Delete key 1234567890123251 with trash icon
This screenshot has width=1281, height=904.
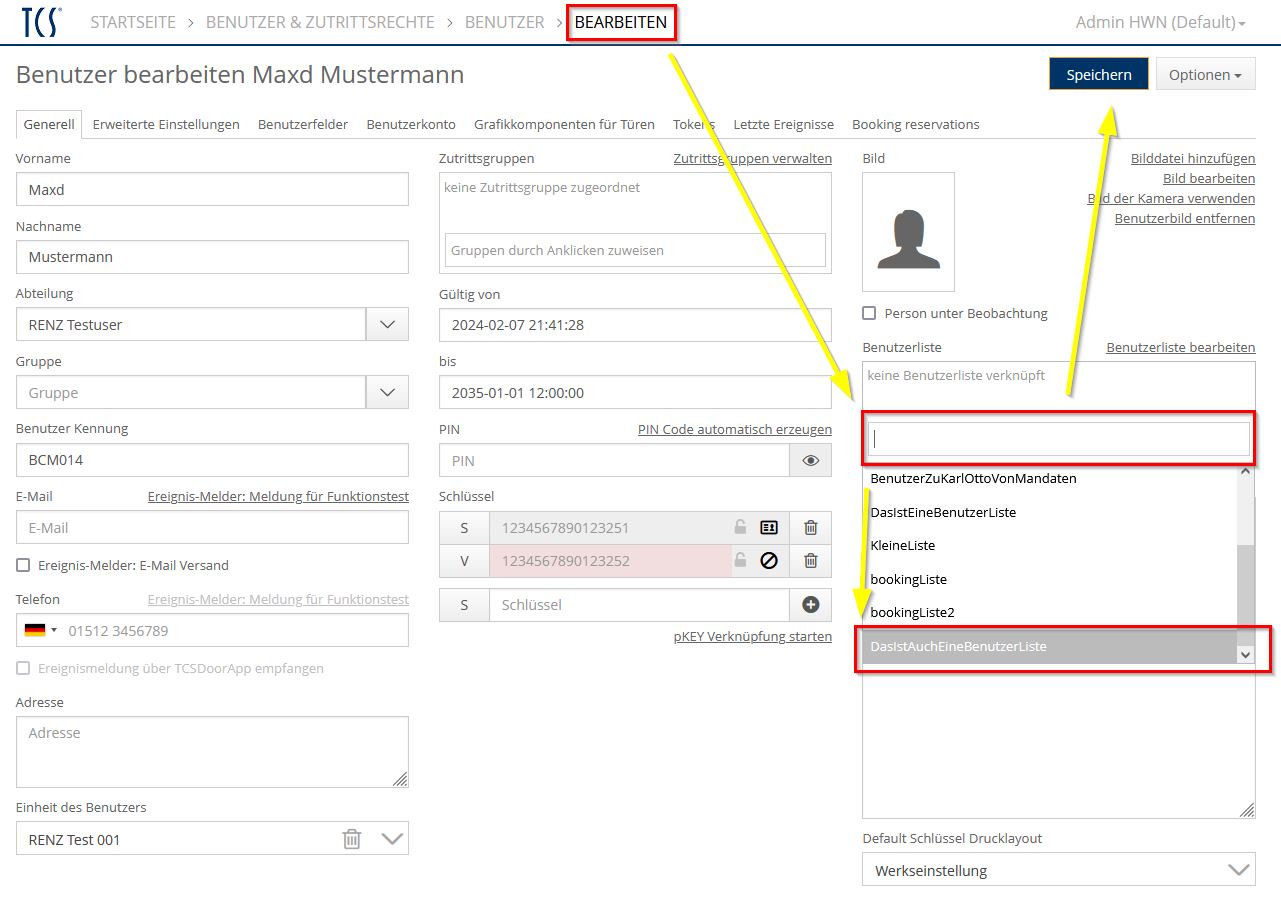tap(810, 528)
